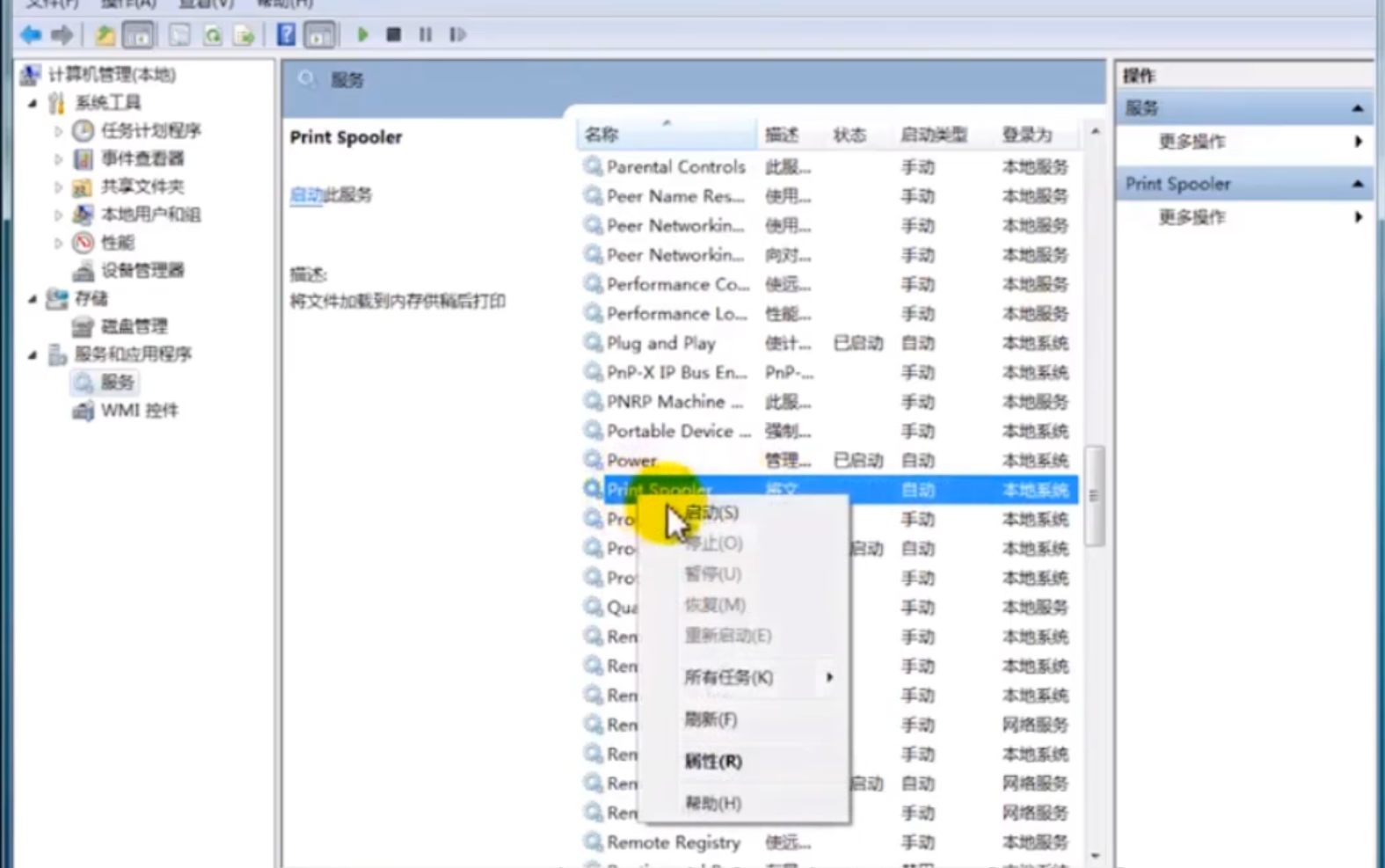Image resolution: width=1385 pixels, height=868 pixels.
Task: Collapse the 服务和应用程序 tree node
Action: [x=33, y=354]
